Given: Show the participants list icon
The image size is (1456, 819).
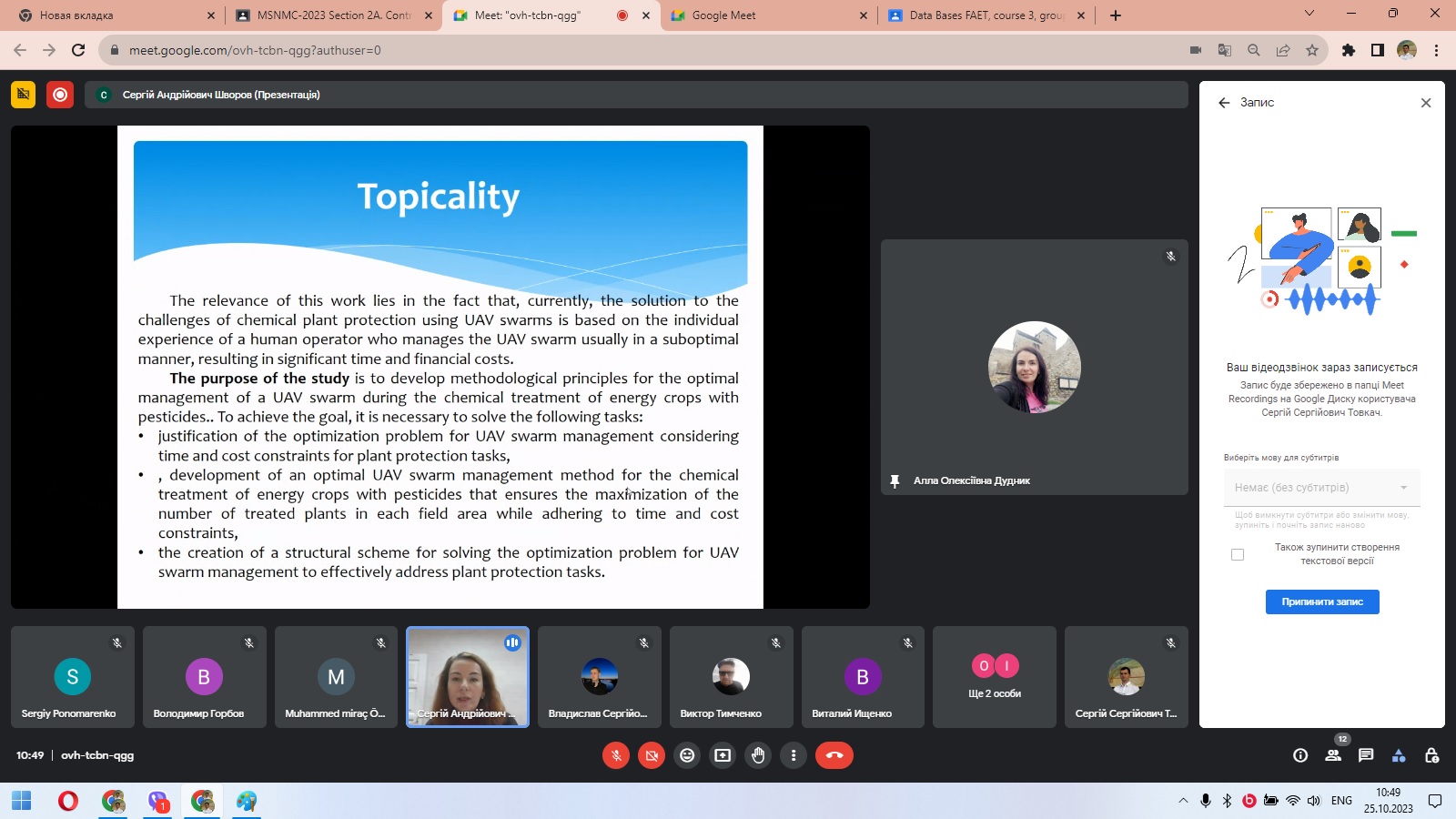Looking at the screenshot, I should pos(1333,755).
